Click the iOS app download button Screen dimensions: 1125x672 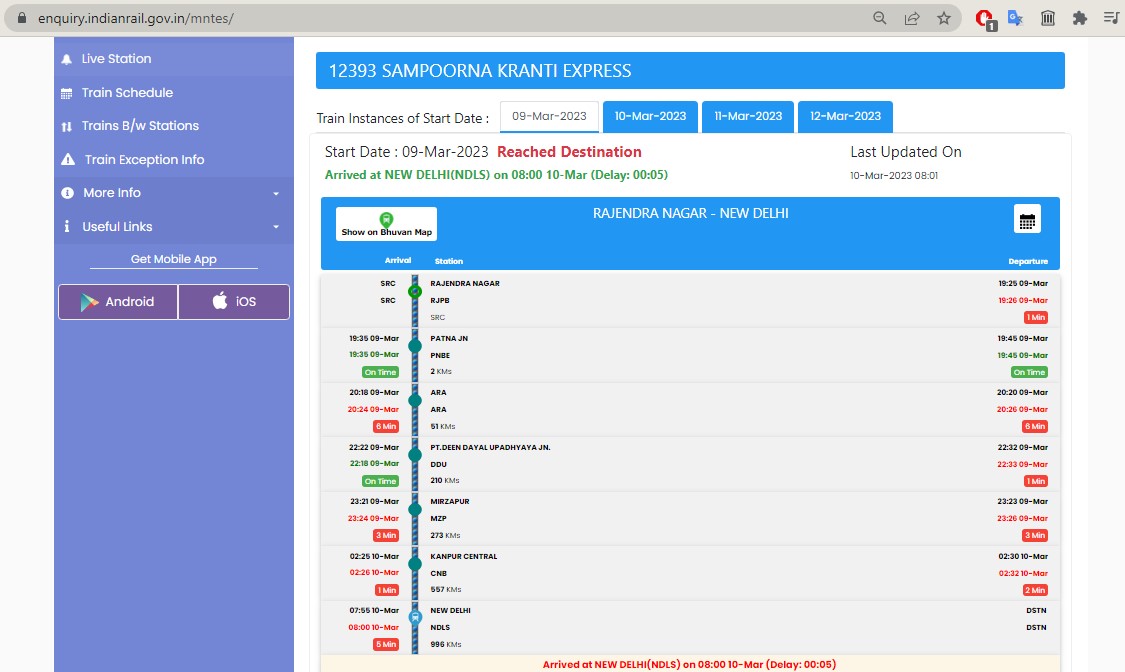[x=234, y=302]
